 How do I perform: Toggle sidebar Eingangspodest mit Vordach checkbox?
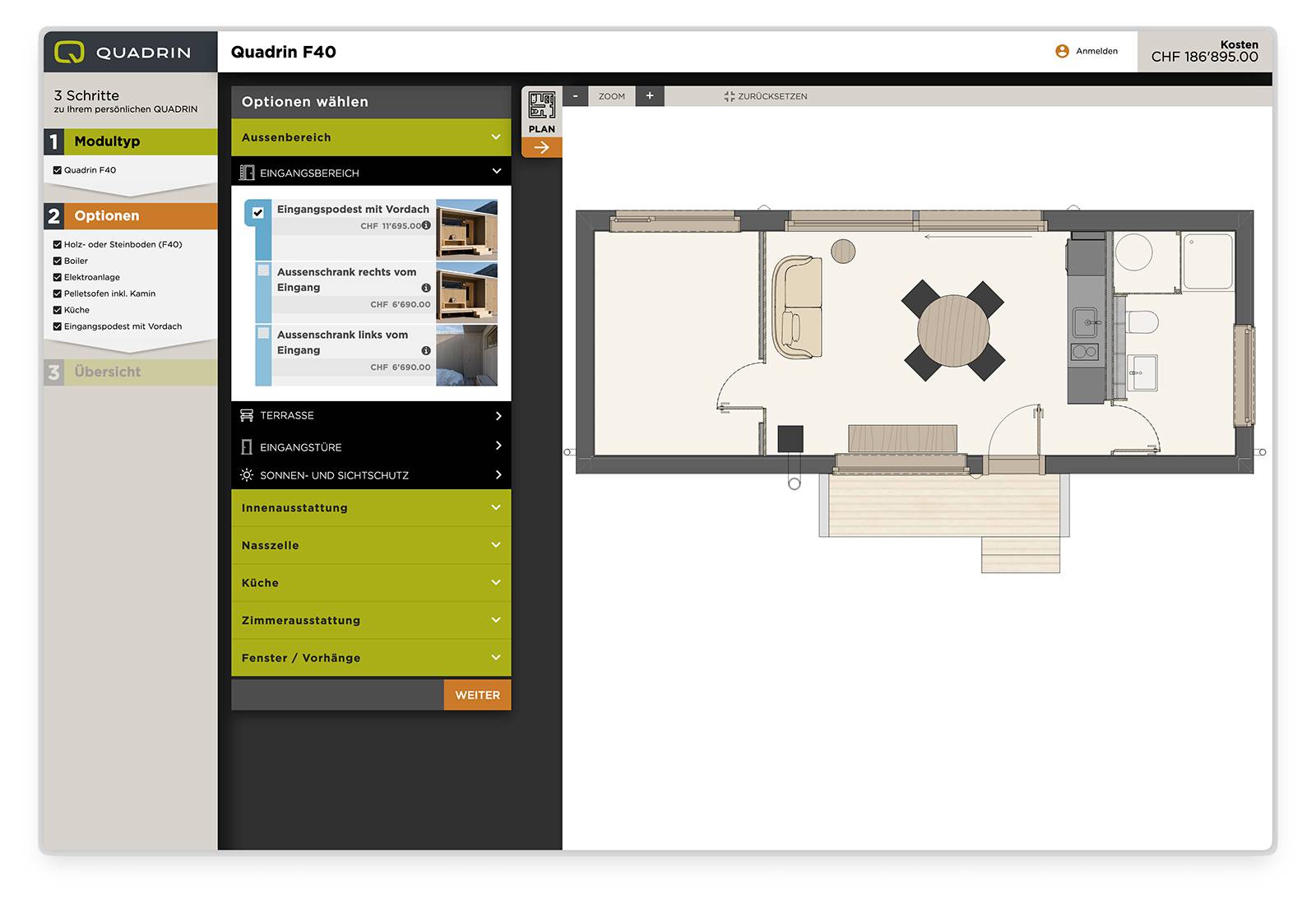click(58, 326)
